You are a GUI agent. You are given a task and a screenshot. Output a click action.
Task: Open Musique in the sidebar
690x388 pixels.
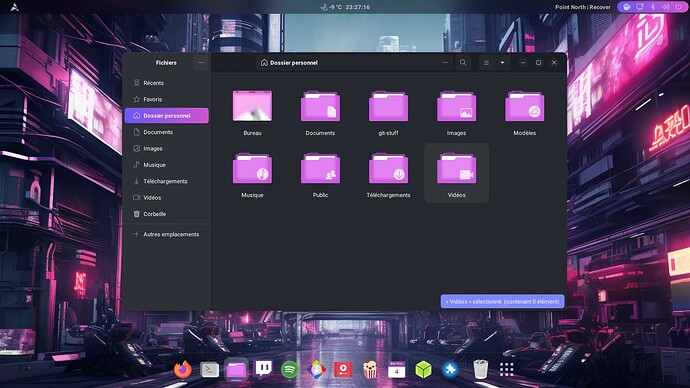(x=166, y=165)
